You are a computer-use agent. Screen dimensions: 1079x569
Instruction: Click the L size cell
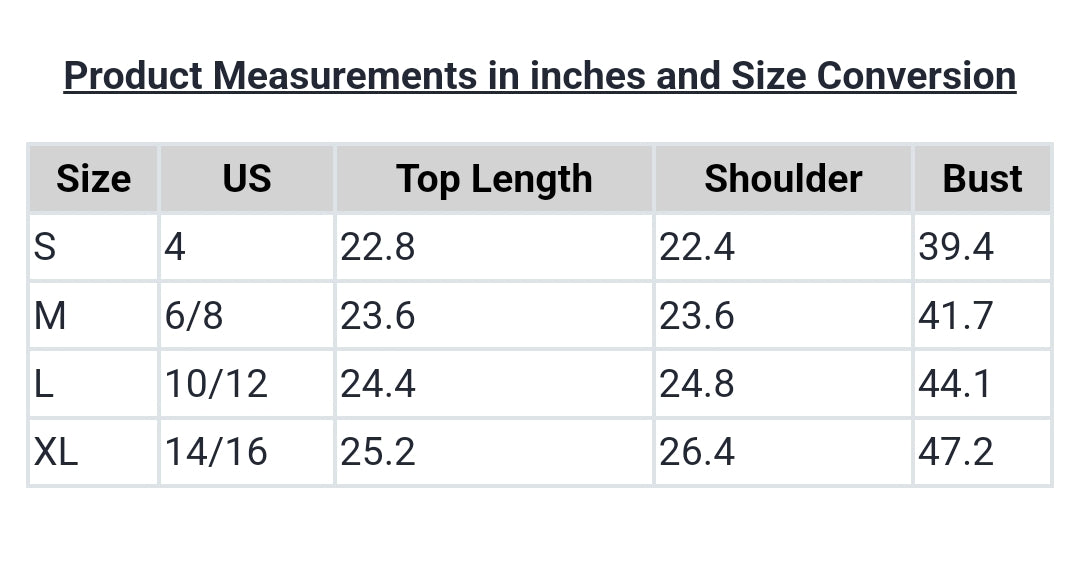click(x=44, y=384)
